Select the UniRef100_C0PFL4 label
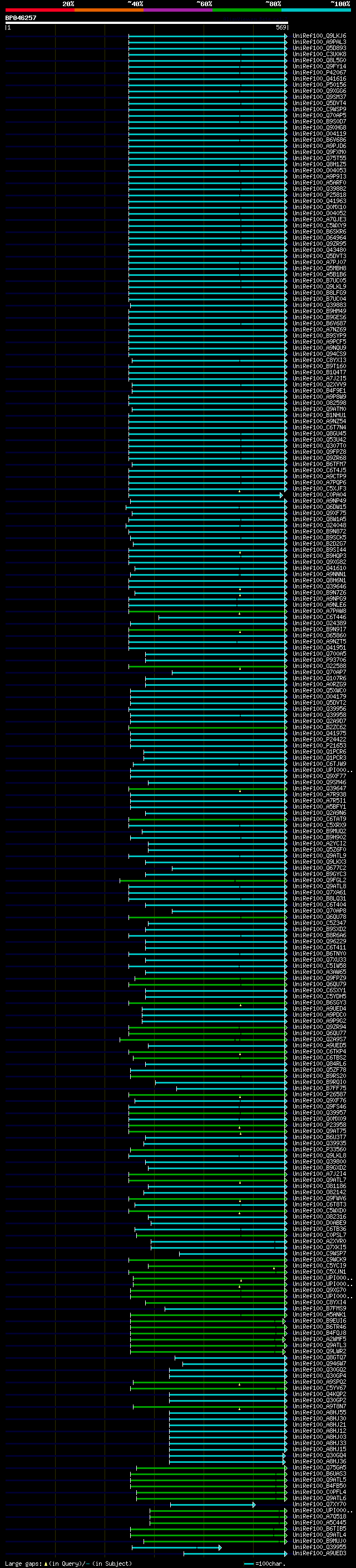The height and width of the screenshot is (1568, 356). point(319,1492)
